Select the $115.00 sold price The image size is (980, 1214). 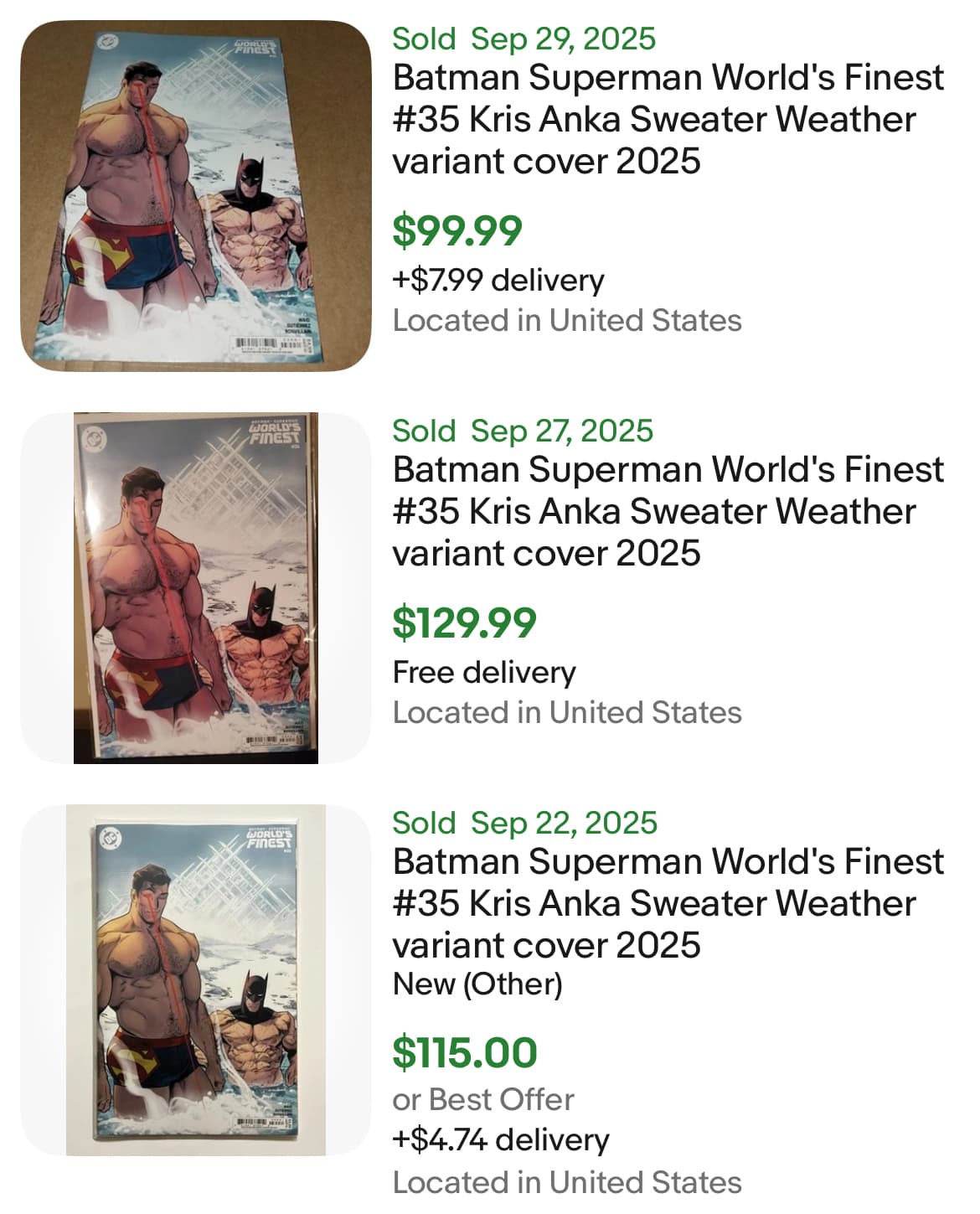point(464,1052)
